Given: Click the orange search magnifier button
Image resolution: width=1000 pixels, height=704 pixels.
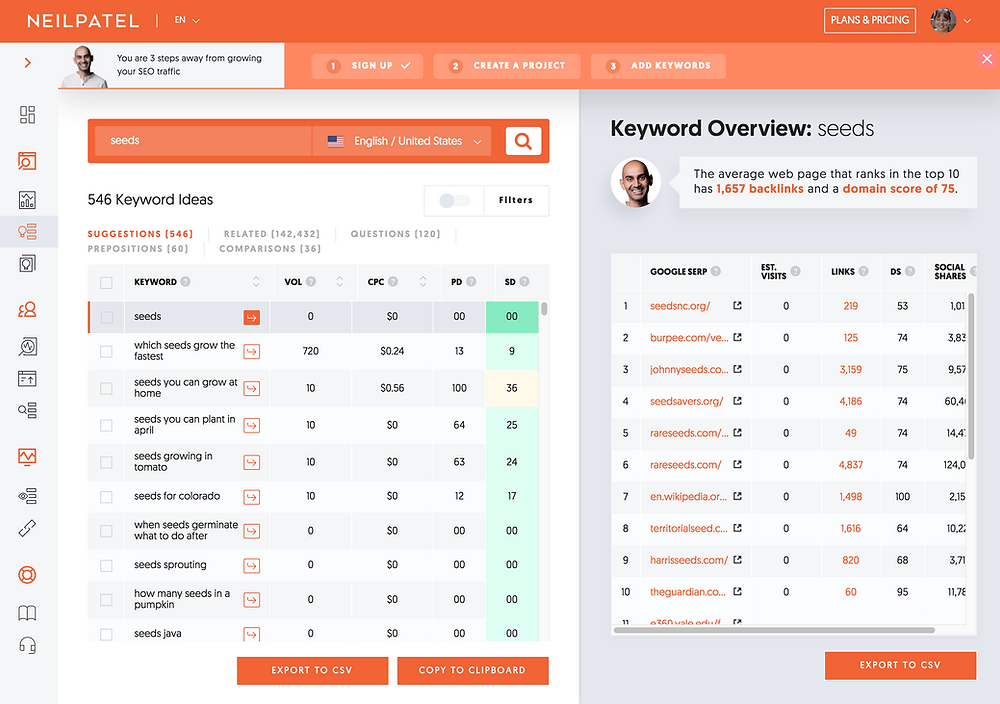Looking at the screenshot, I should (x=523, y=141).
